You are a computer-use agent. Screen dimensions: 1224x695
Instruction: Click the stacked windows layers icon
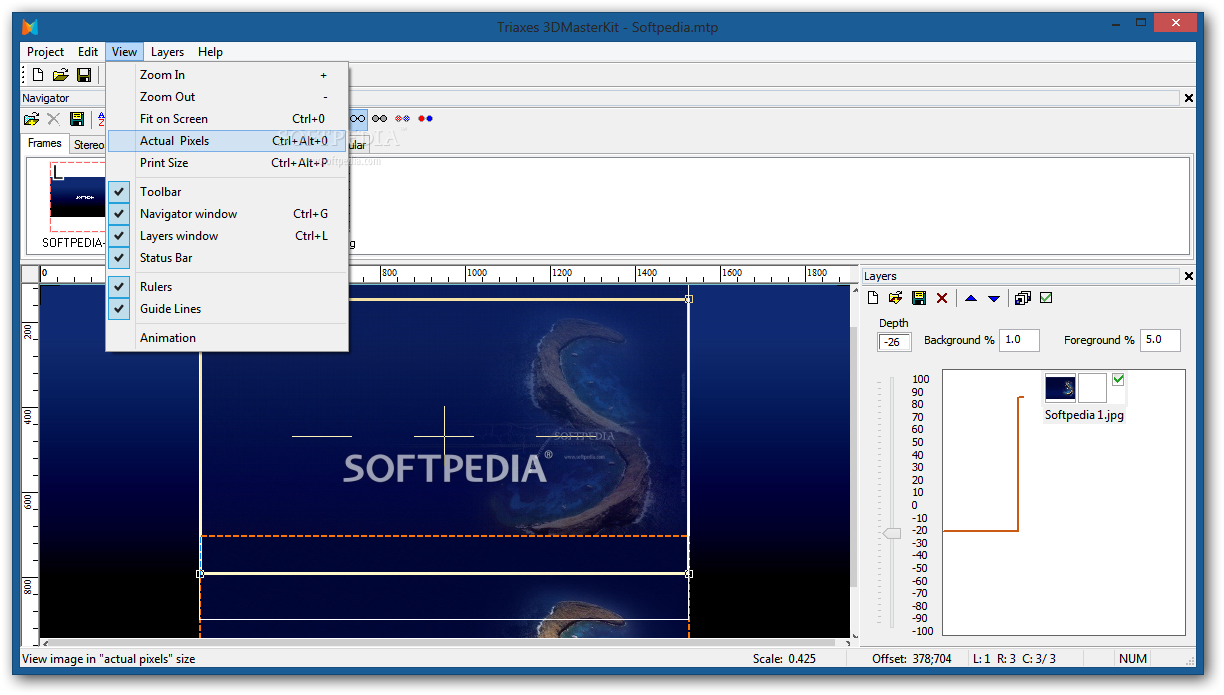(x=1023, y=298)
